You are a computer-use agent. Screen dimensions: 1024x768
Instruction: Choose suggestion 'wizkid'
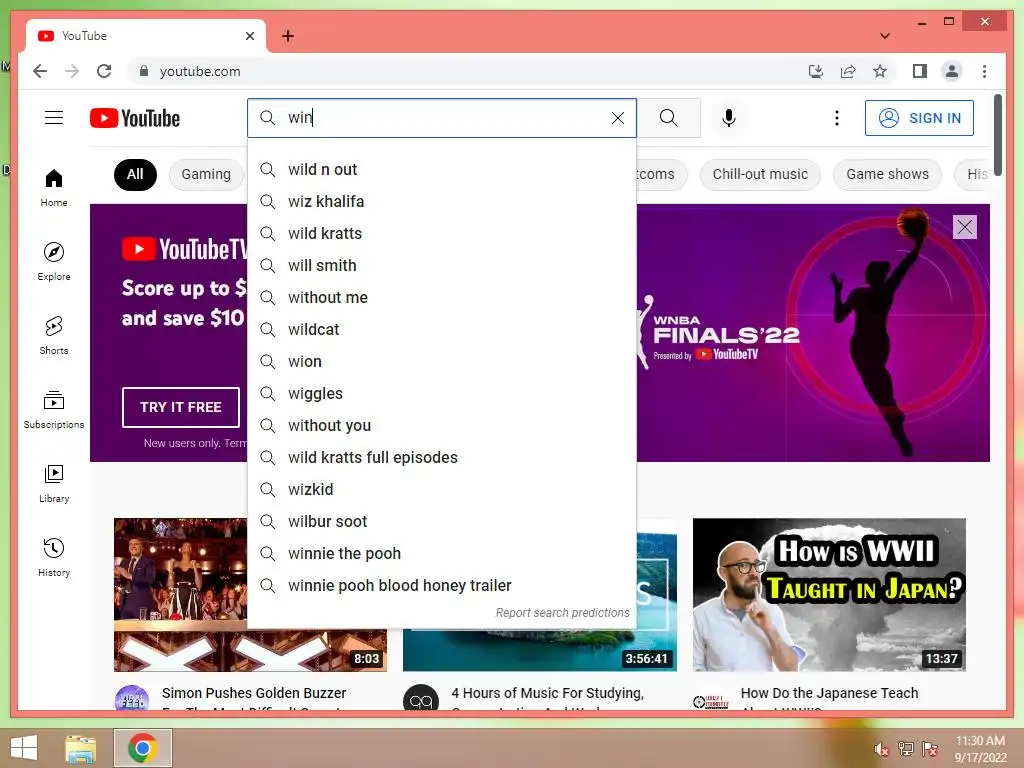tap(442, 490)
